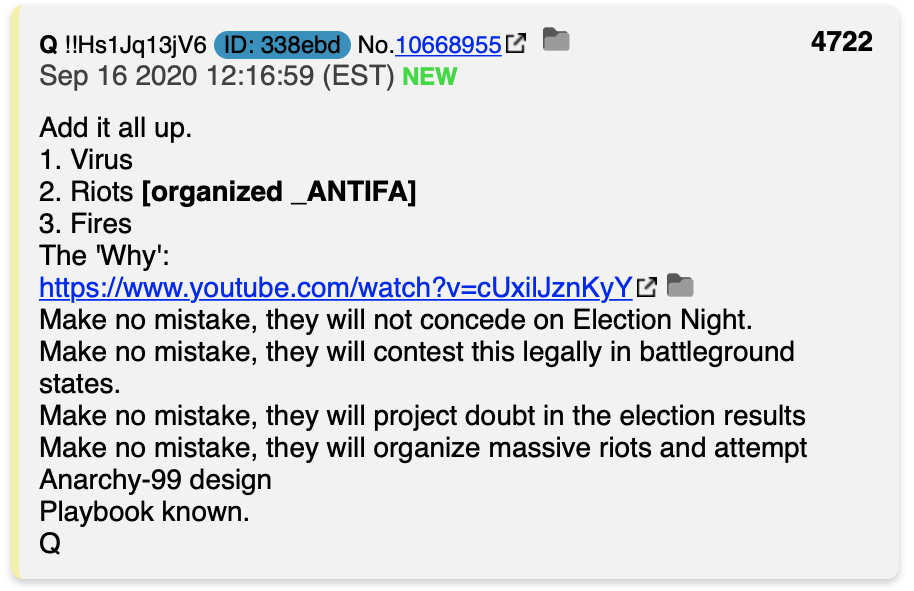
Task: Click the Q signature at post bottom
Action: pyautogui.click(x=50, y=544)
